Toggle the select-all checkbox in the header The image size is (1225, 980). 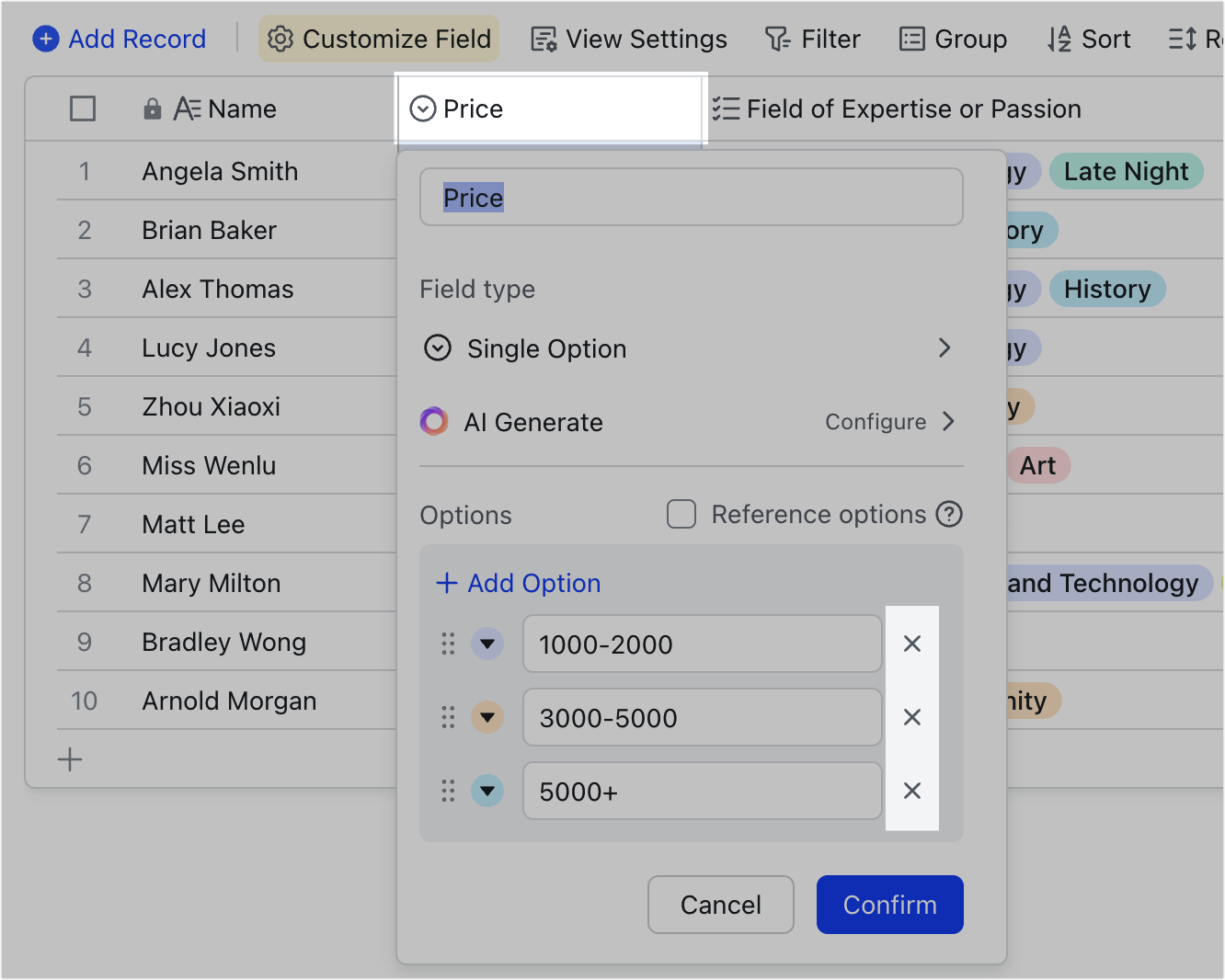coord(82,108)
